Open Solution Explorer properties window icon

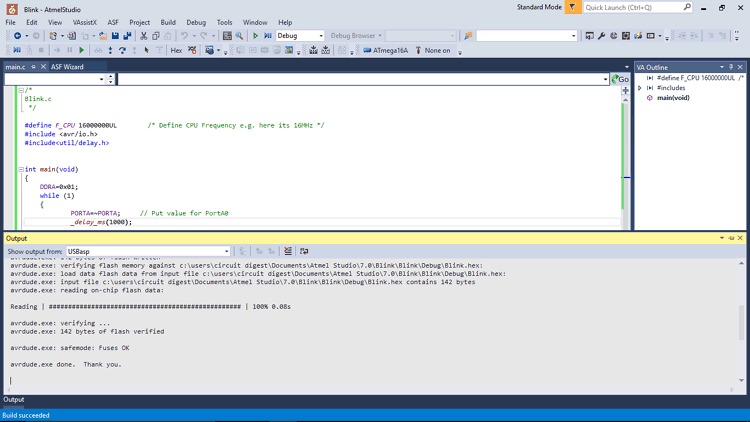227,36
